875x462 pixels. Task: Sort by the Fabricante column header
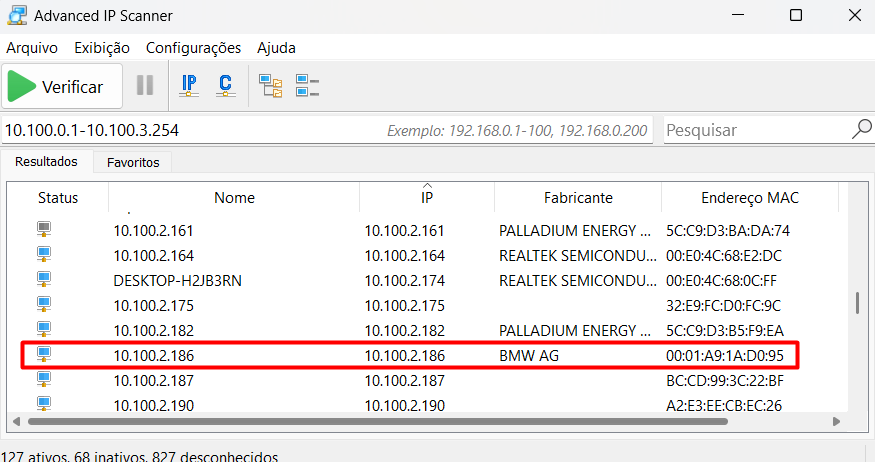tap(578, 198)
